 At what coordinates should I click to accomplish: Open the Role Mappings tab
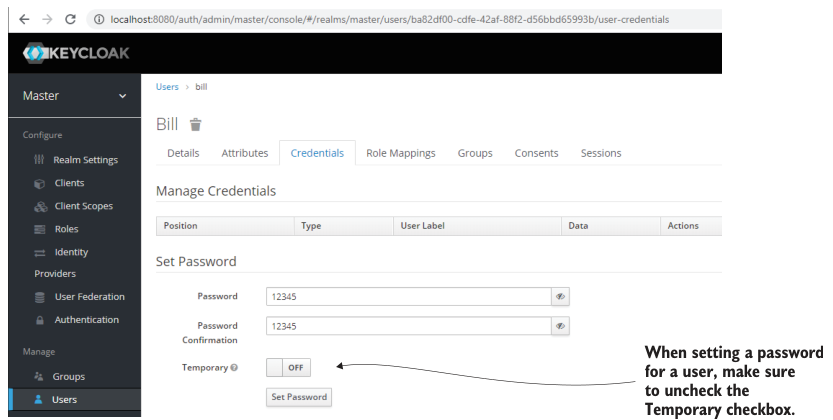401,153
